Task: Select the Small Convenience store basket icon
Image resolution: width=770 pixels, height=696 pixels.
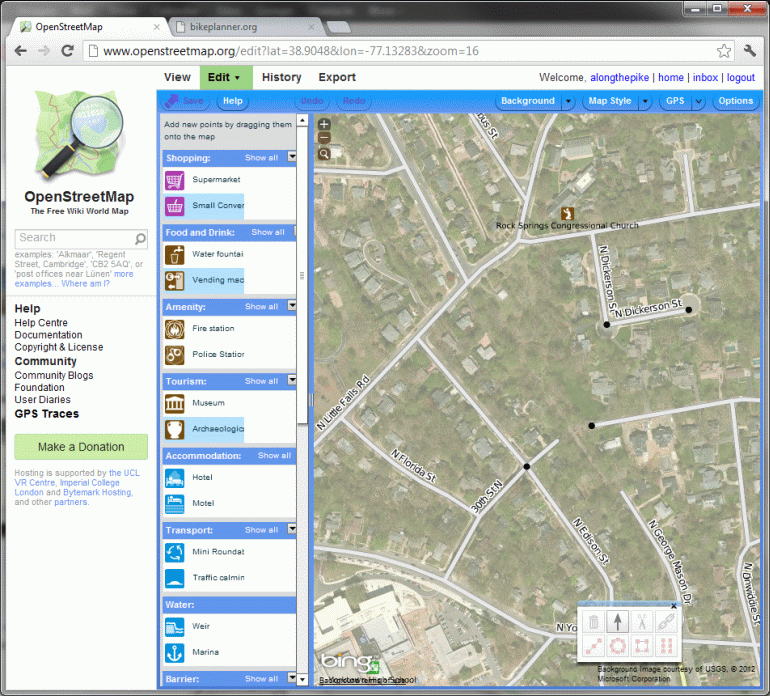Action: (174, 206)
